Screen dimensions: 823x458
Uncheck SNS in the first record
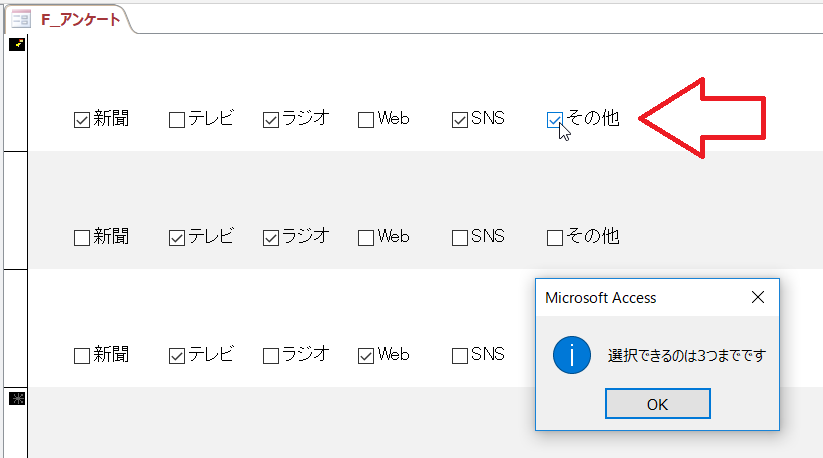[x=460, y=120]
